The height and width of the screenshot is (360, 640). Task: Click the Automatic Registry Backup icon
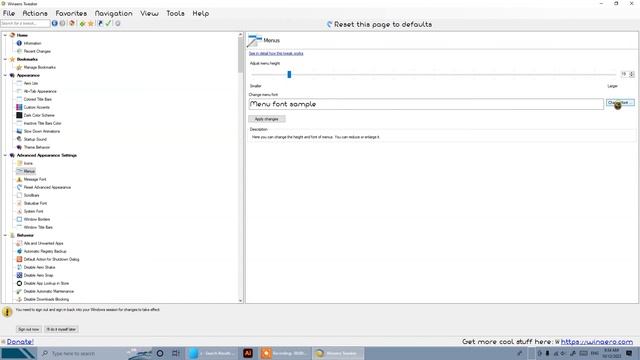click(19, 251)
